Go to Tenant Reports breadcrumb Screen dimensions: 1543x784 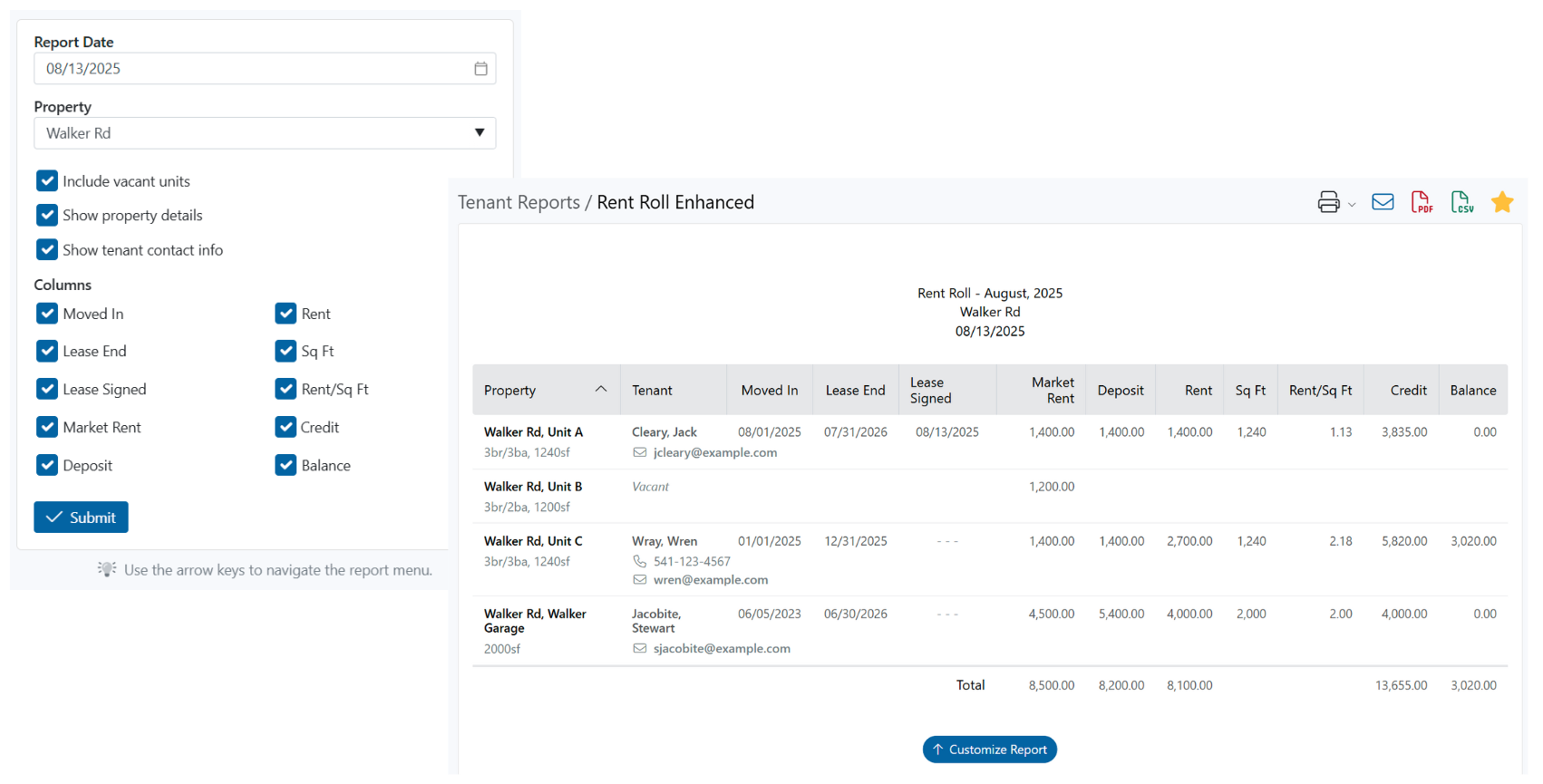point(519,202)
